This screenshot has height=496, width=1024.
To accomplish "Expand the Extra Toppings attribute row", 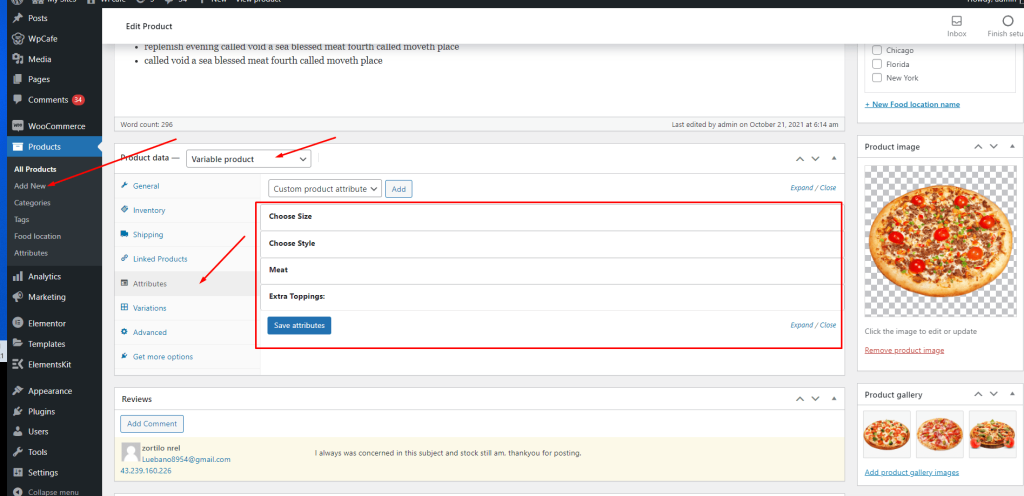I will (551, 296).
